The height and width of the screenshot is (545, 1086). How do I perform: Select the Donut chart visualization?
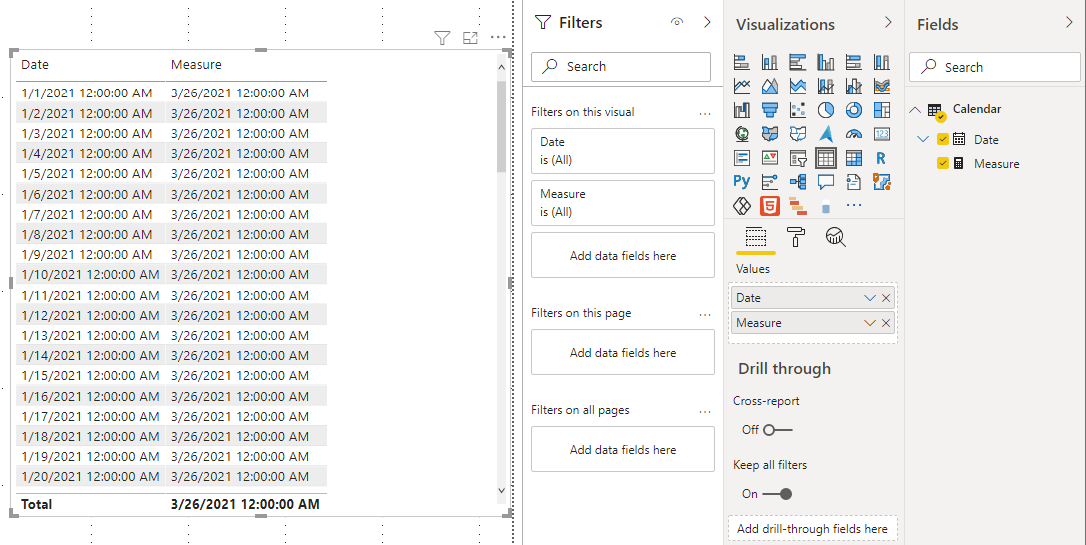click(x=854, y=109)
